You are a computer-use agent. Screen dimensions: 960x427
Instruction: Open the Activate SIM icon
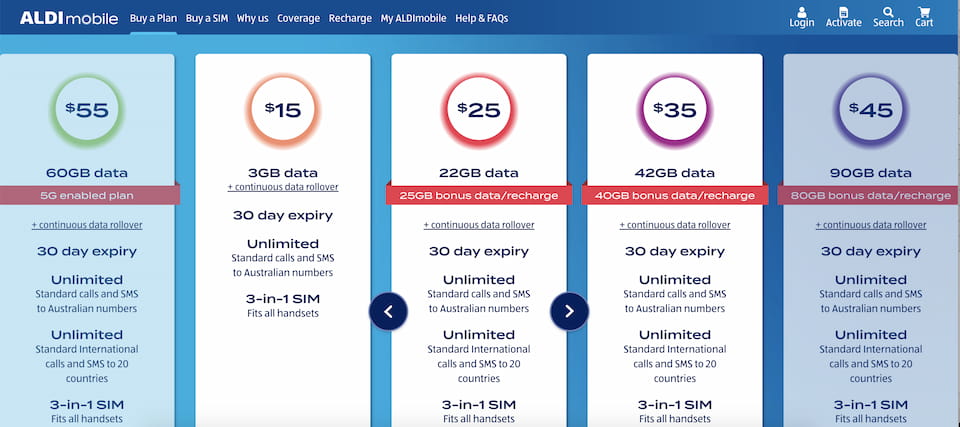[x=843, y=13]
